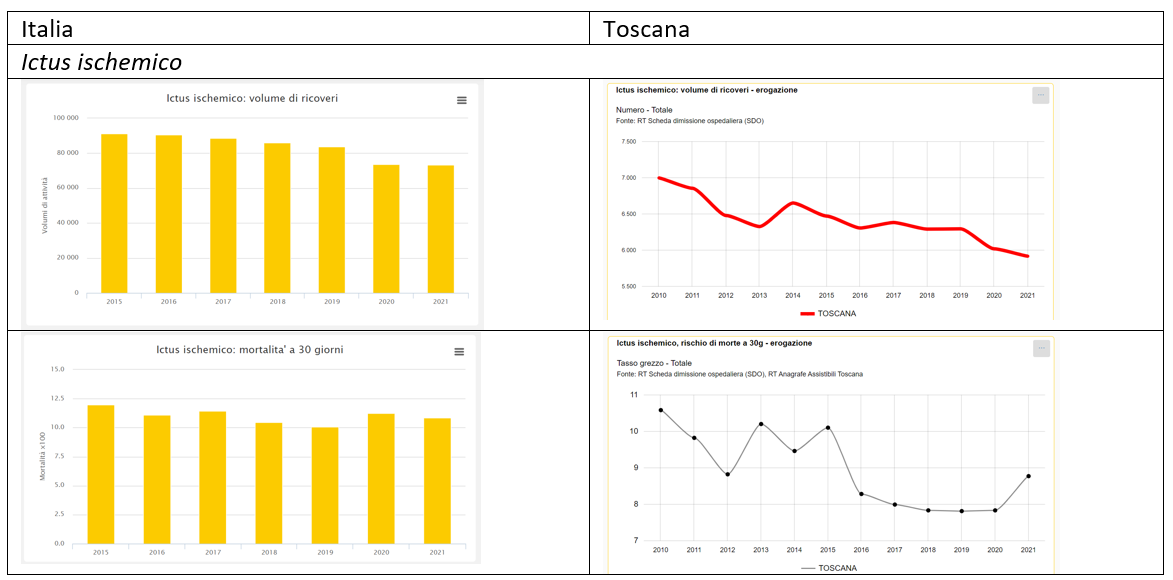This screenshot has height=580, width=1173.
Task: Click the 2021 bar in the mortalita' a 30 giorni chart
Action: (x=437, y=481)
